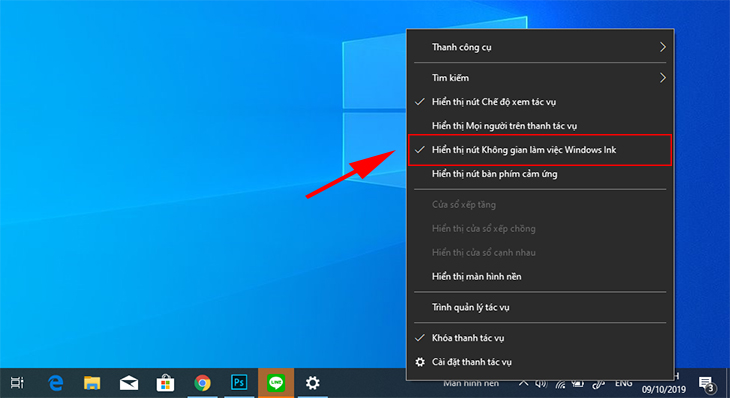
Task: Open the LINE app taskbar icon
Action: tap(276, 383)
